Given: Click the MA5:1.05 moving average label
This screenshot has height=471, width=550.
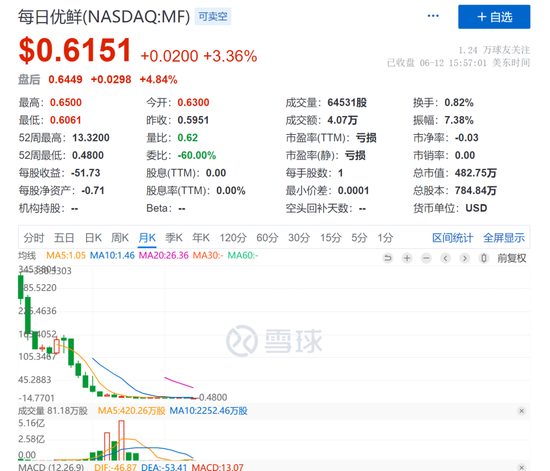Looking at the screenshot, I should click(x=66, y=255).
